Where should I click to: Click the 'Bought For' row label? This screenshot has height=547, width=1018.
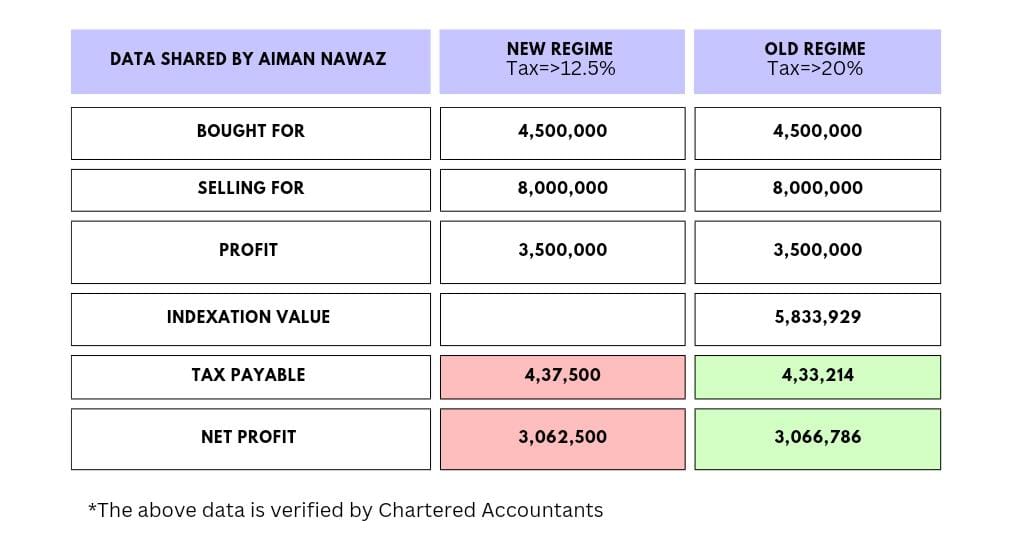tap(250, 131)
